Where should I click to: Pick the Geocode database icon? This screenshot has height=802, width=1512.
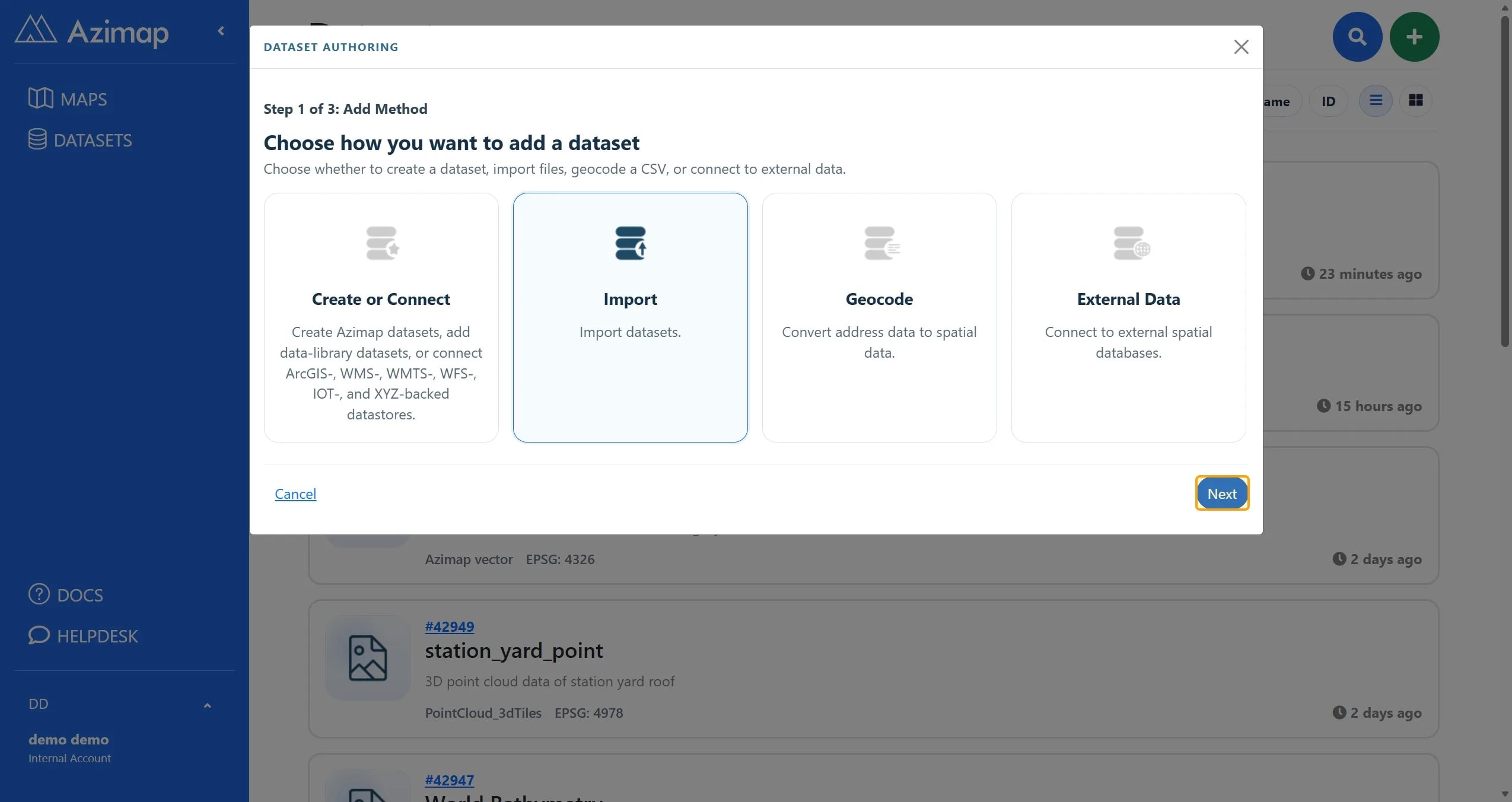click(x=881, y=243)
